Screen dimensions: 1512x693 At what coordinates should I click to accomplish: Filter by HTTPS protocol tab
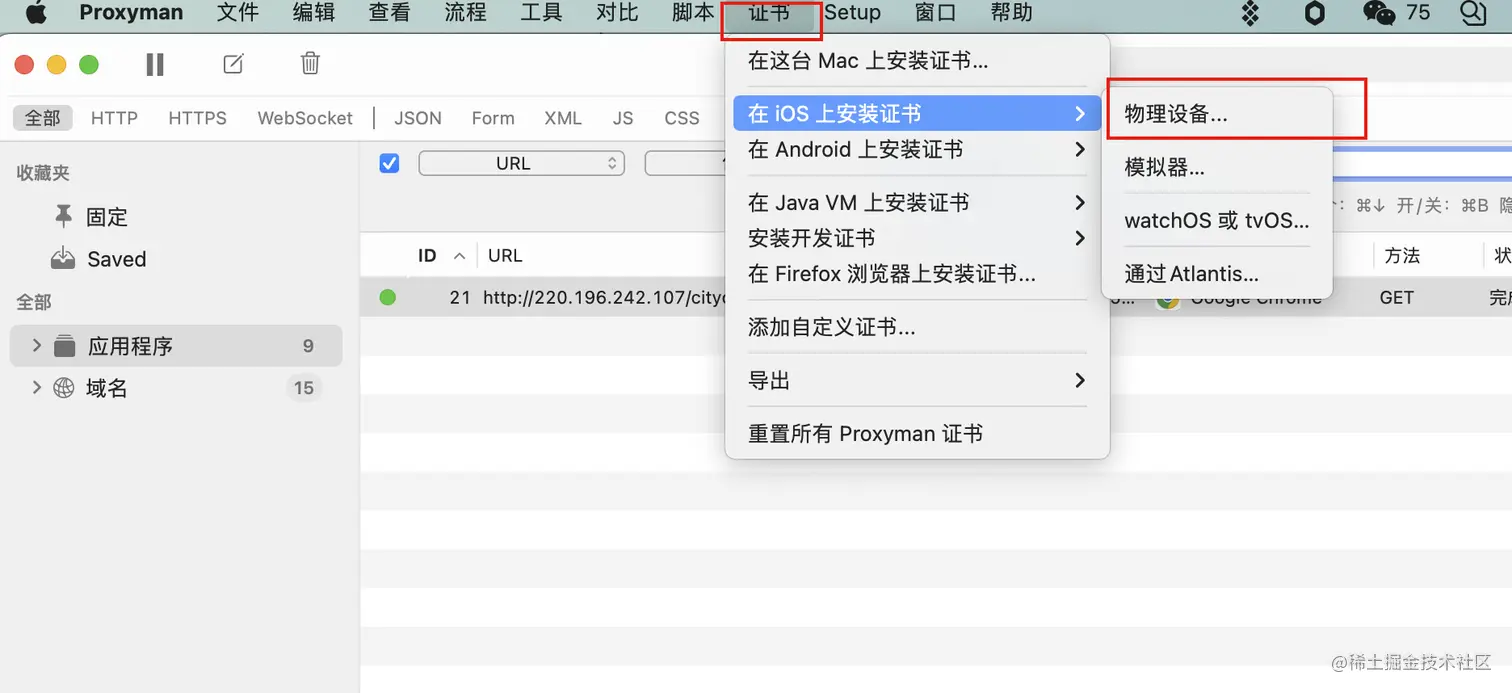click(x=197, y=118)
